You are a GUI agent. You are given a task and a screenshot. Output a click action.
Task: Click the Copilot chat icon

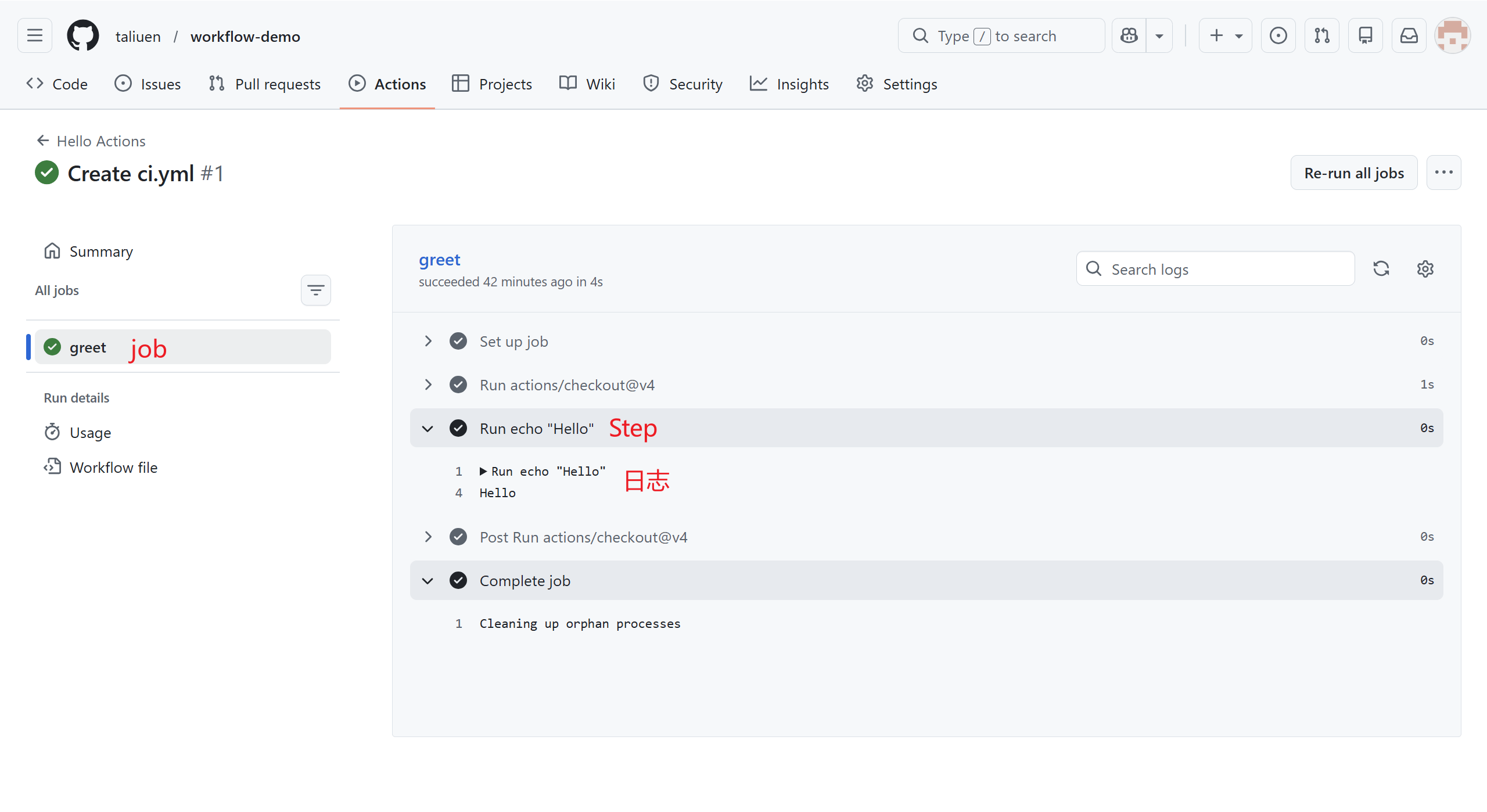point(1129,36)
